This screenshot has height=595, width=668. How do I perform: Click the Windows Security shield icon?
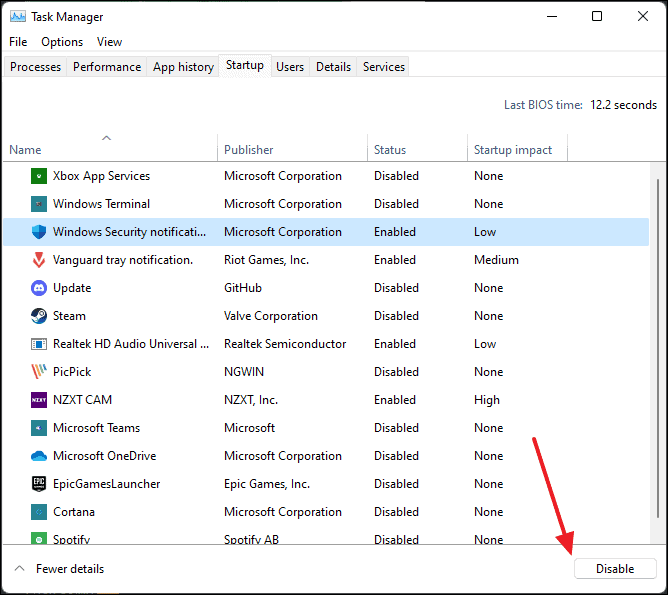pos(39,232)
